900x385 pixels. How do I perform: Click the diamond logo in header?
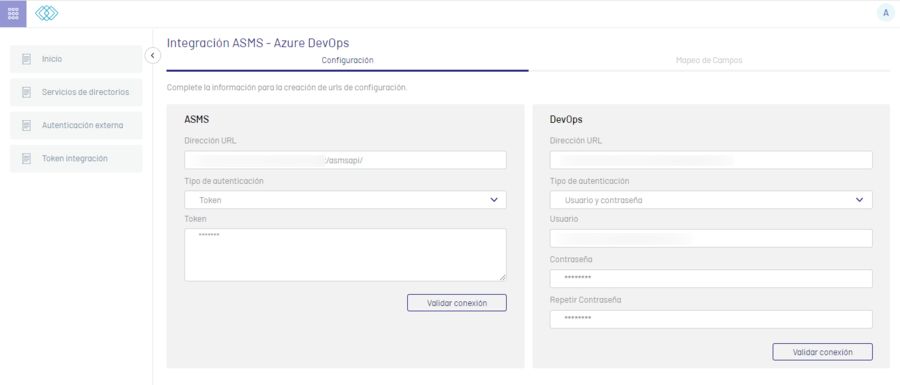pyautogui.click(x=46, y=13)
